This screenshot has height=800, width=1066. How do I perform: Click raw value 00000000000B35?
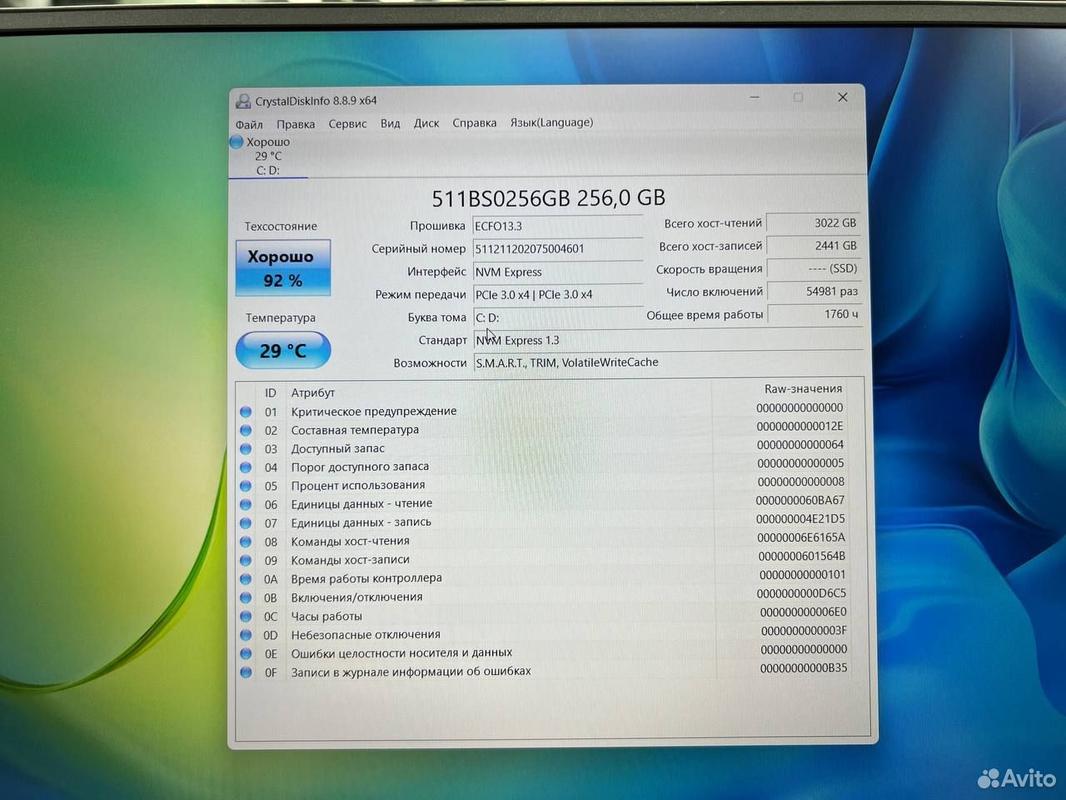pos(804,667)
